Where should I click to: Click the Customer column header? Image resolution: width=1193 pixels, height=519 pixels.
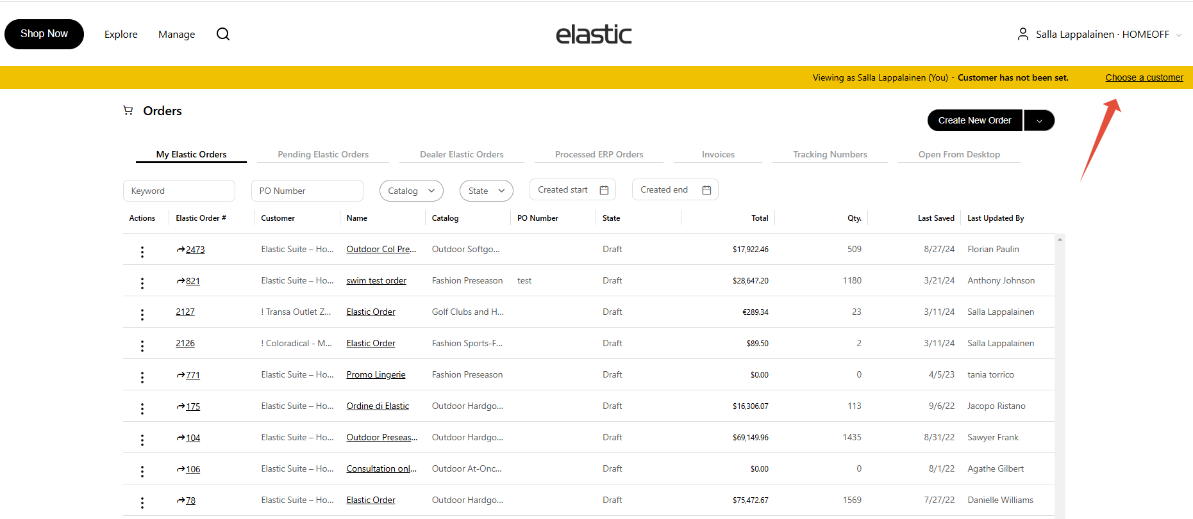click(278, 218)
